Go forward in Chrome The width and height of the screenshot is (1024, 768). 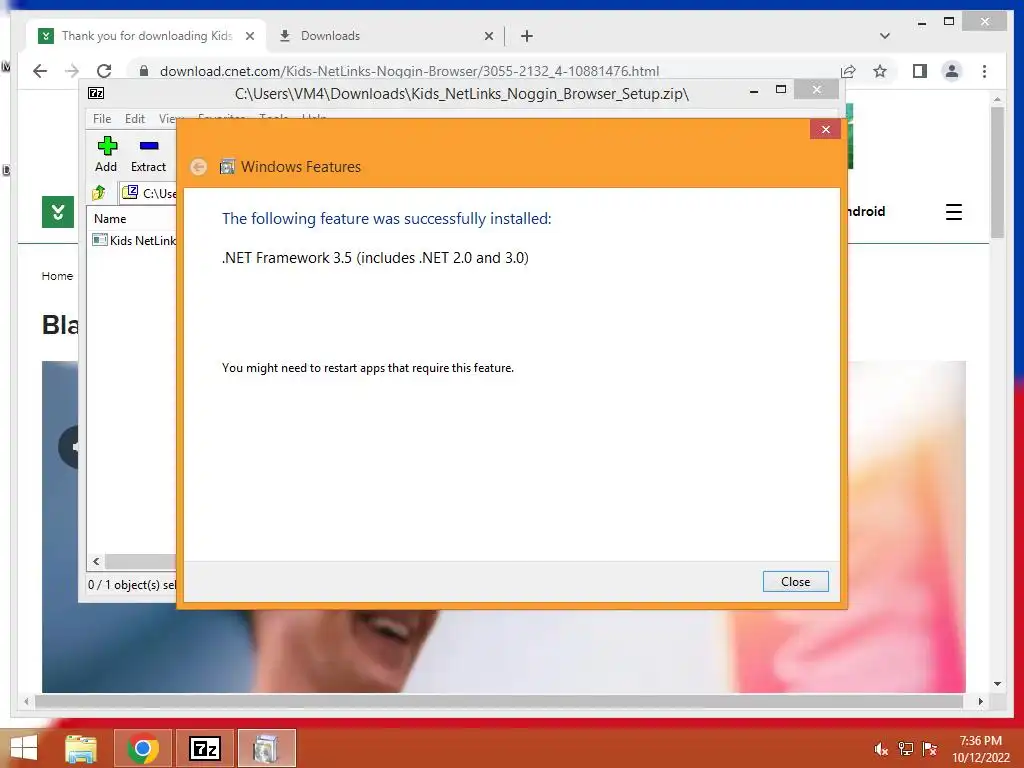tap(72, 71)
